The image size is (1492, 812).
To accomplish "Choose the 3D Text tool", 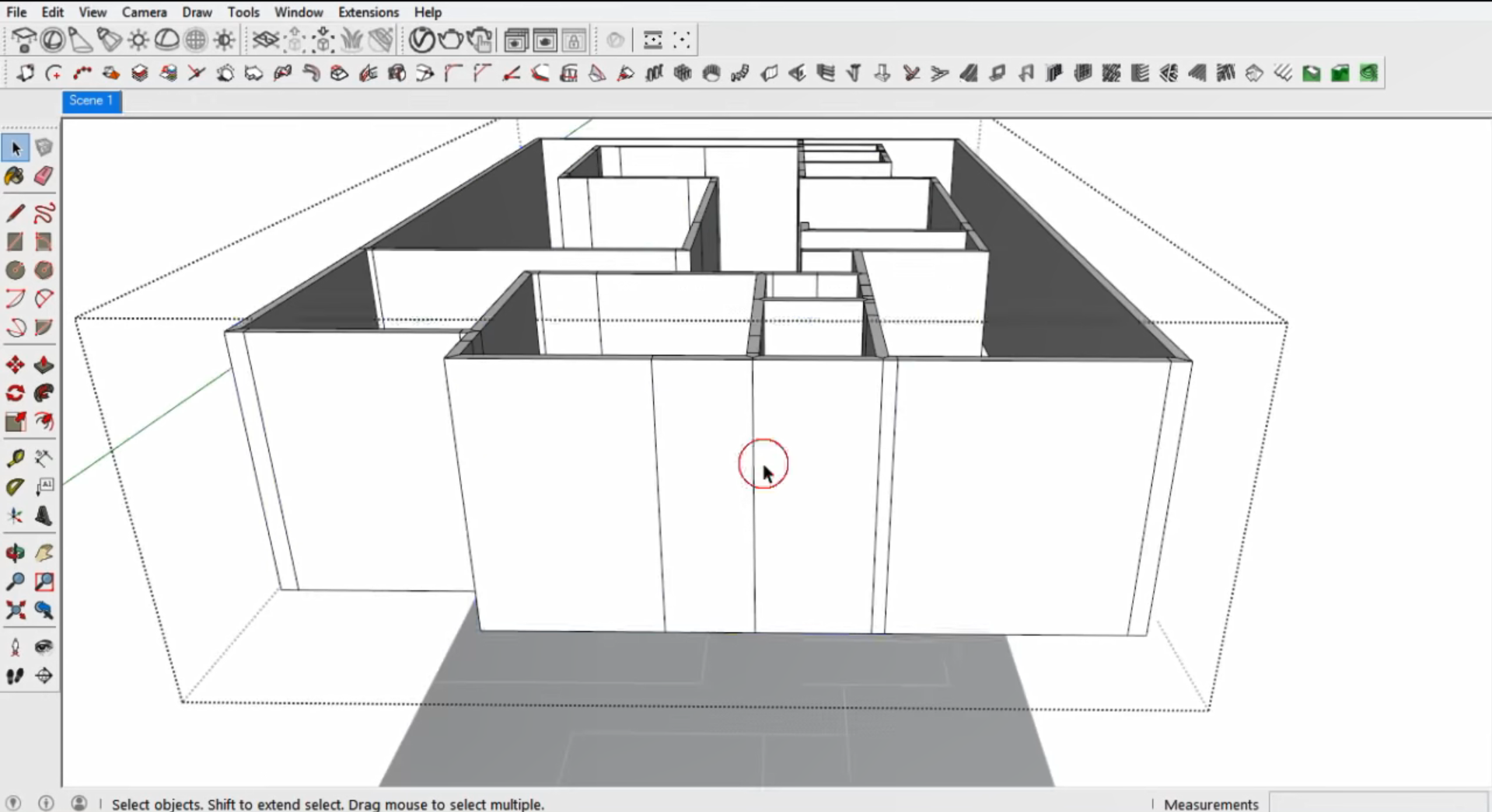I will tap(44, 516).
